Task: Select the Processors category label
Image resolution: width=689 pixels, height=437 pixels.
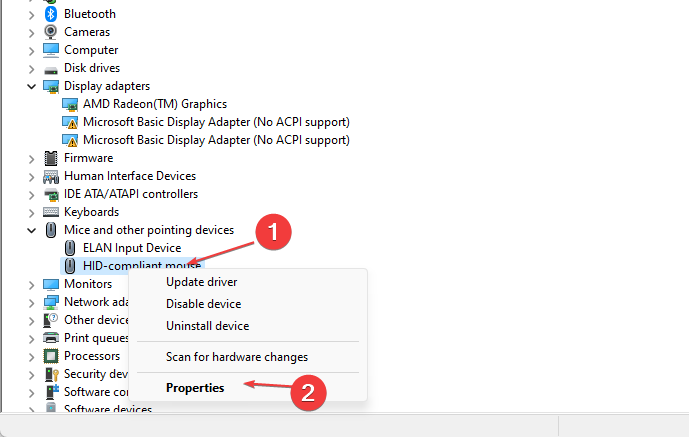Action: click(x=92, y=356)
